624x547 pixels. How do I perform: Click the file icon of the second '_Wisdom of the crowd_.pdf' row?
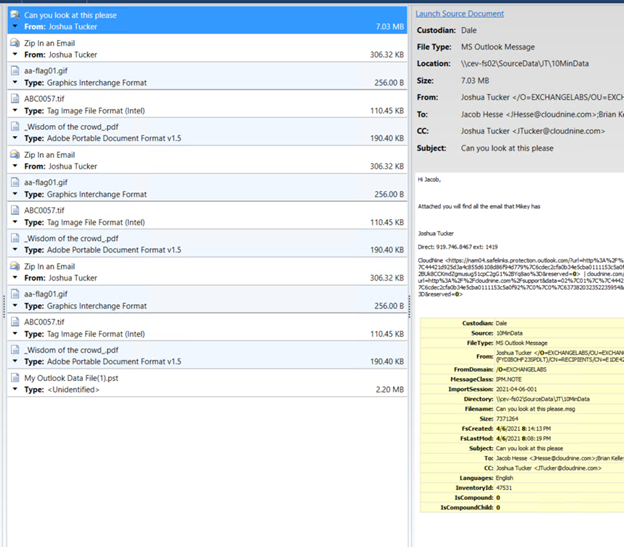point(15,238)
